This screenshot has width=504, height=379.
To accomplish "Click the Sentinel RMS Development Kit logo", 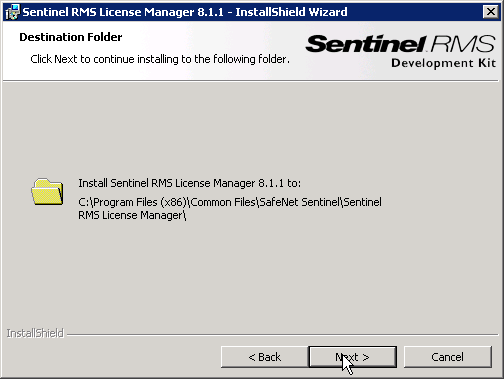I will pos(401,51).
